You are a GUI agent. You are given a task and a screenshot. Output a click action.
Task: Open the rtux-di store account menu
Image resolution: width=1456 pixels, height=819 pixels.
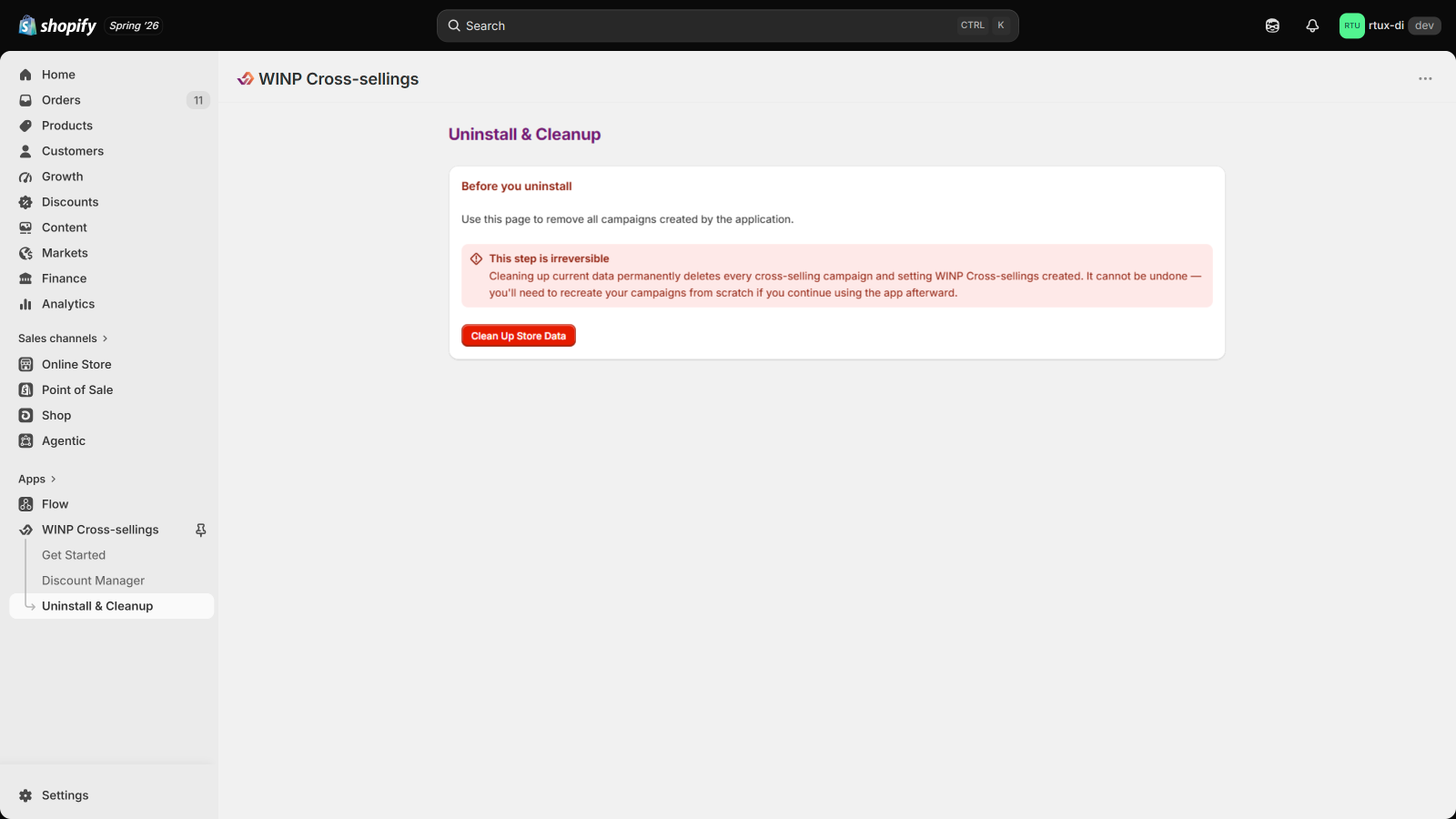click(x=1390, y=25)
